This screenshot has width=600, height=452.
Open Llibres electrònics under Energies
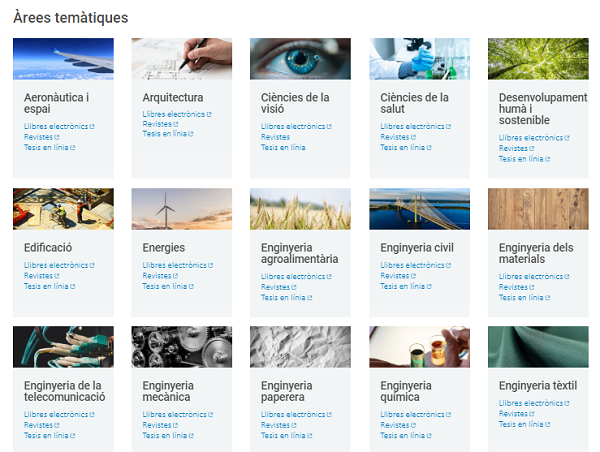pos(178,265)
